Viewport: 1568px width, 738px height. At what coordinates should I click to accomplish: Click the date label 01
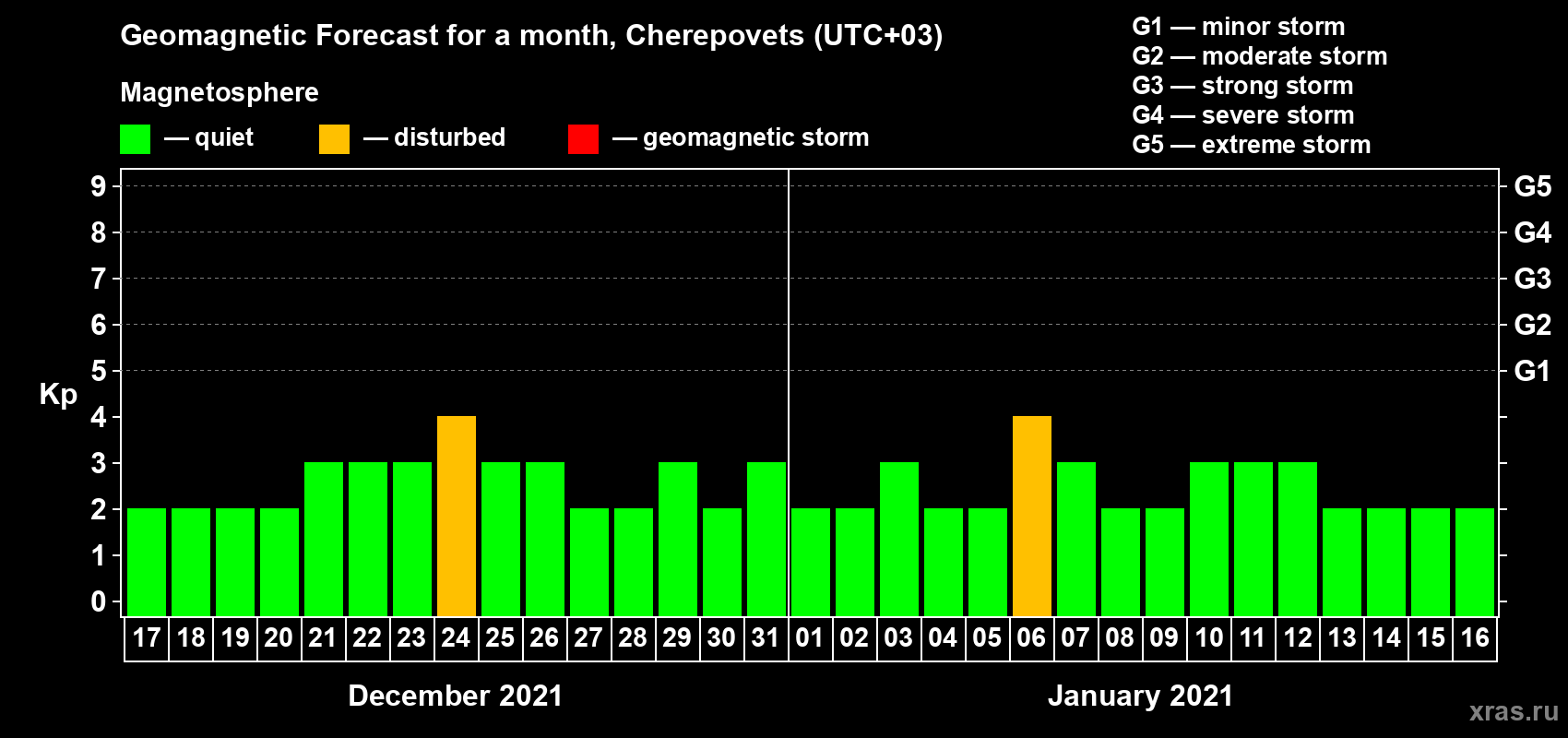pyautogui.click(x=809, y=638)
